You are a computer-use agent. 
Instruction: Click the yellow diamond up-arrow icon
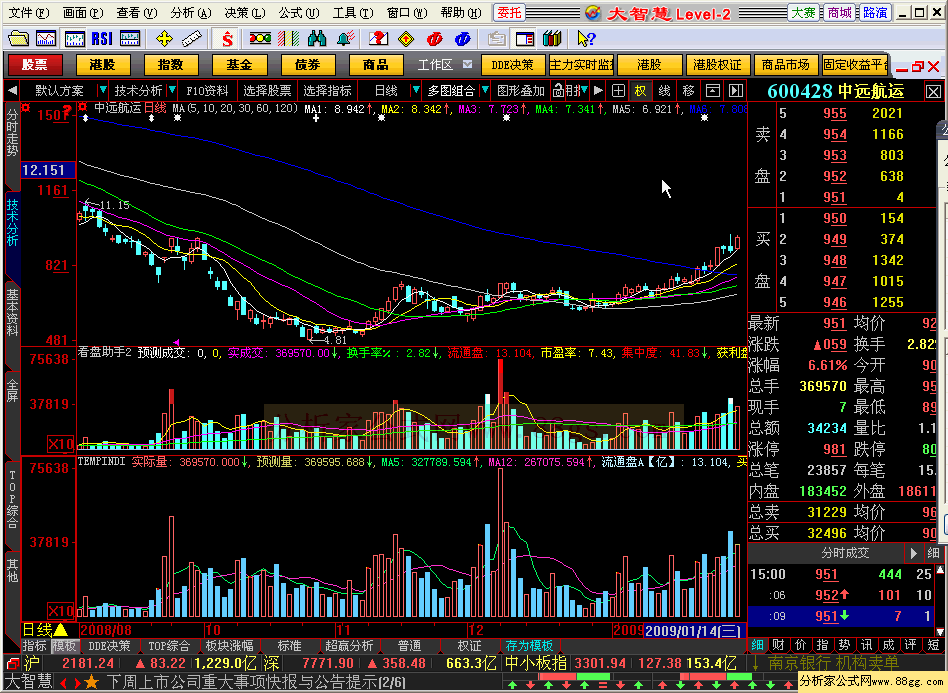tap(406, 39)
